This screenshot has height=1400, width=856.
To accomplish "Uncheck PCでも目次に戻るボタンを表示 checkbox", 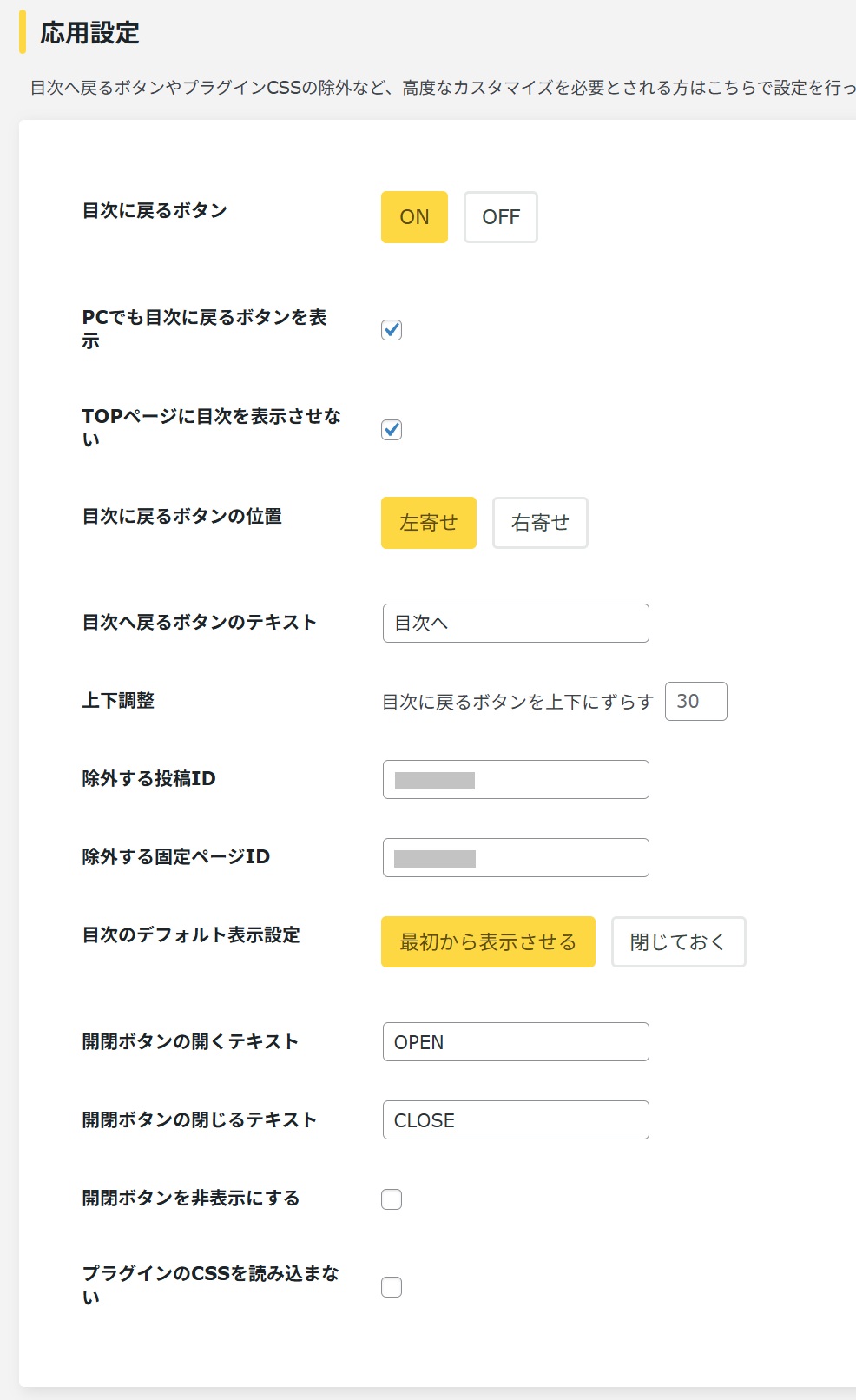I will pos(392,330).
